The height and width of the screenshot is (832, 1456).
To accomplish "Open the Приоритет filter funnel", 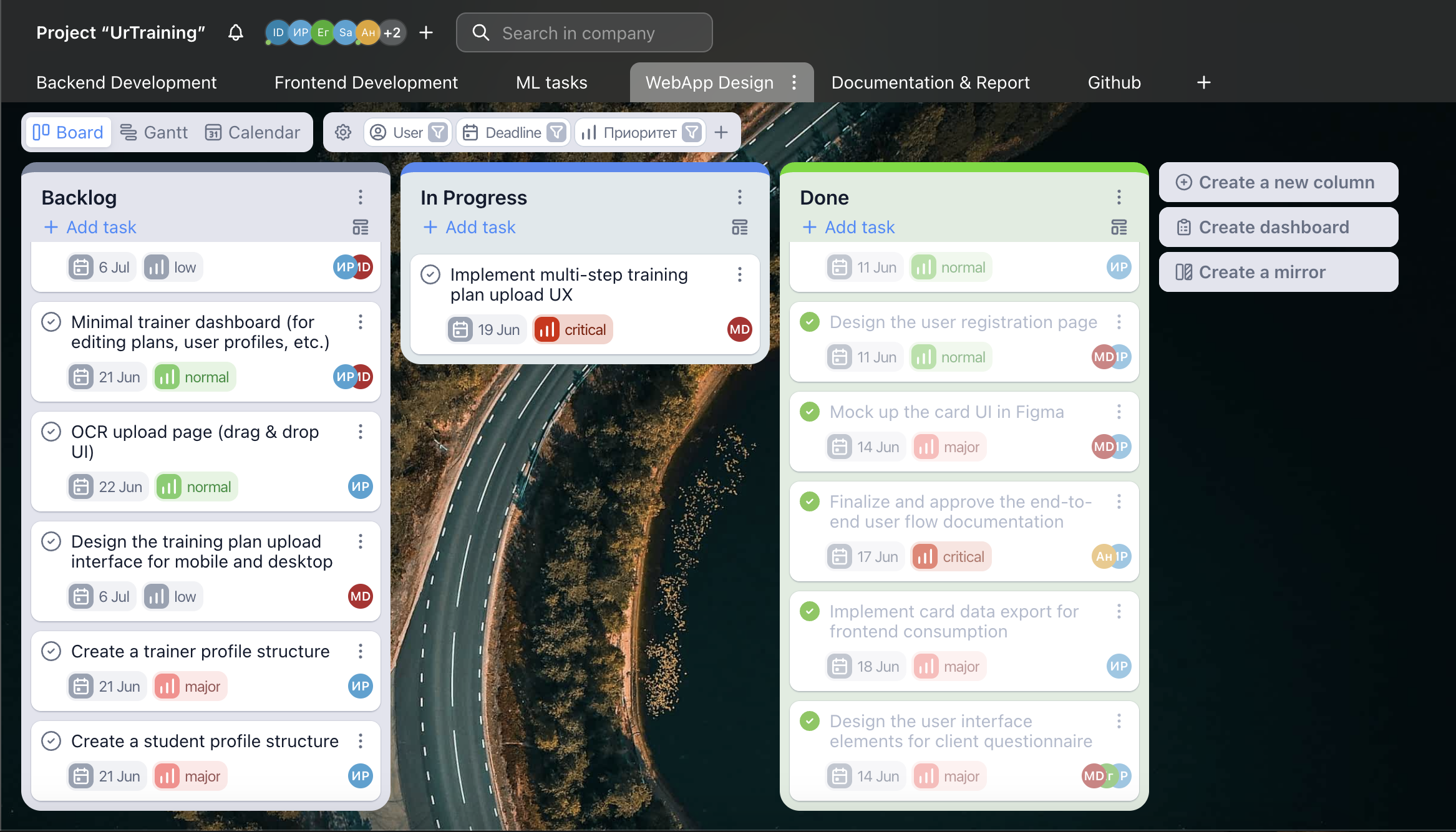I will point(692,132).
